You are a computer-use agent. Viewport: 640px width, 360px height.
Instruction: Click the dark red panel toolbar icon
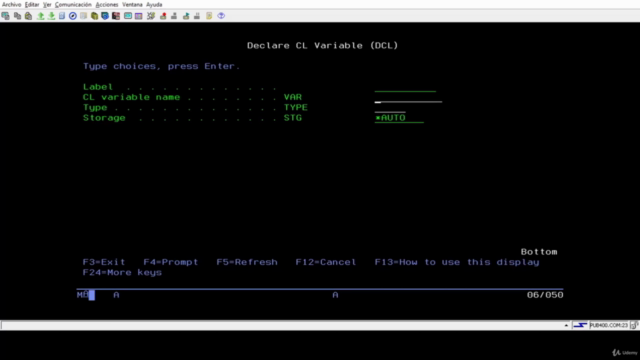(116, 16)
